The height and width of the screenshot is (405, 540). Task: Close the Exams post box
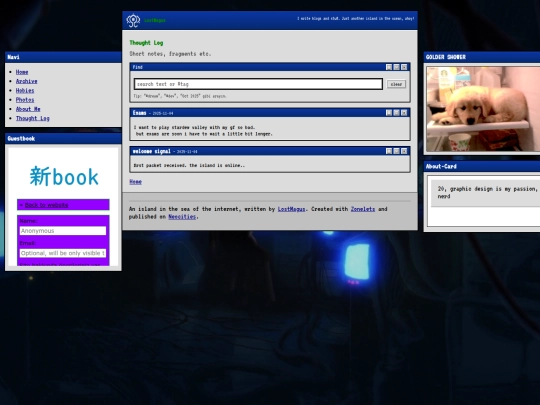[x=404, y=113]
